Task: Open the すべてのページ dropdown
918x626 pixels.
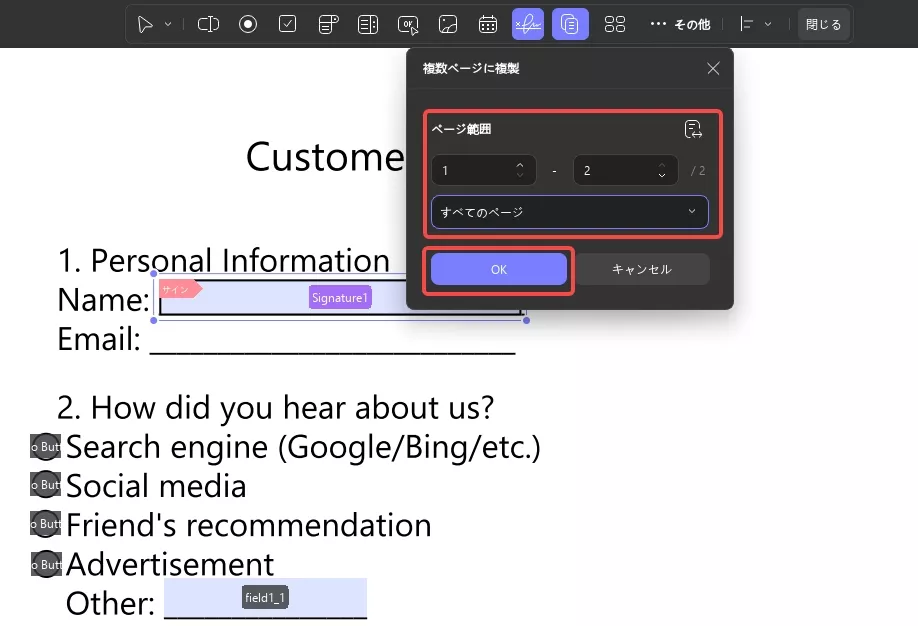Action: coord(570,212)
